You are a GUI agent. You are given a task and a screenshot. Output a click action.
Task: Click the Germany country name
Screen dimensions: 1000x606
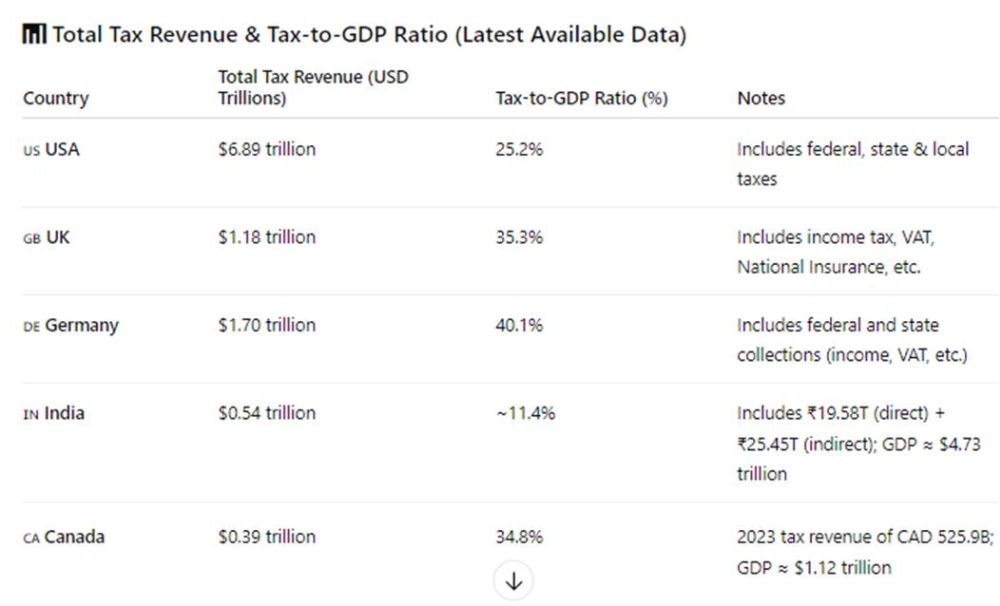81,326
